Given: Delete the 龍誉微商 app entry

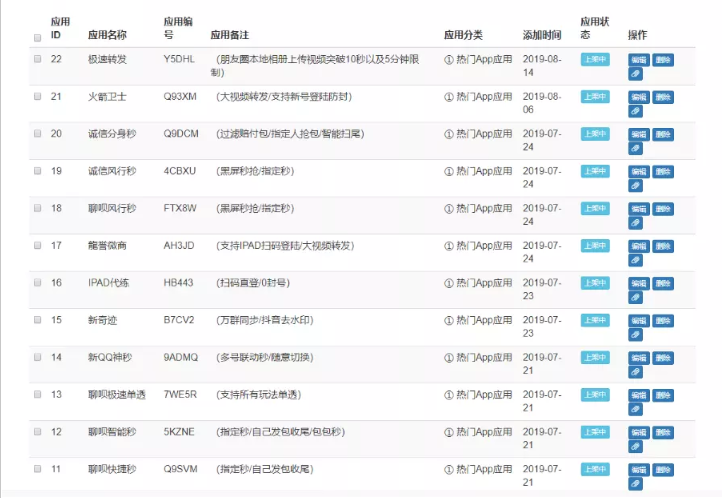Looking at the screenshot, I should pos(662,246).
